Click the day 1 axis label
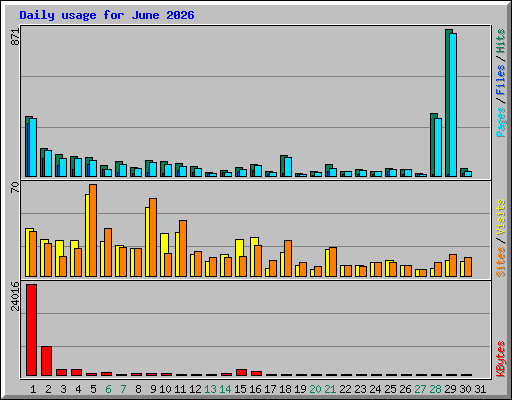The image size is (512, 400). (33, 389)
